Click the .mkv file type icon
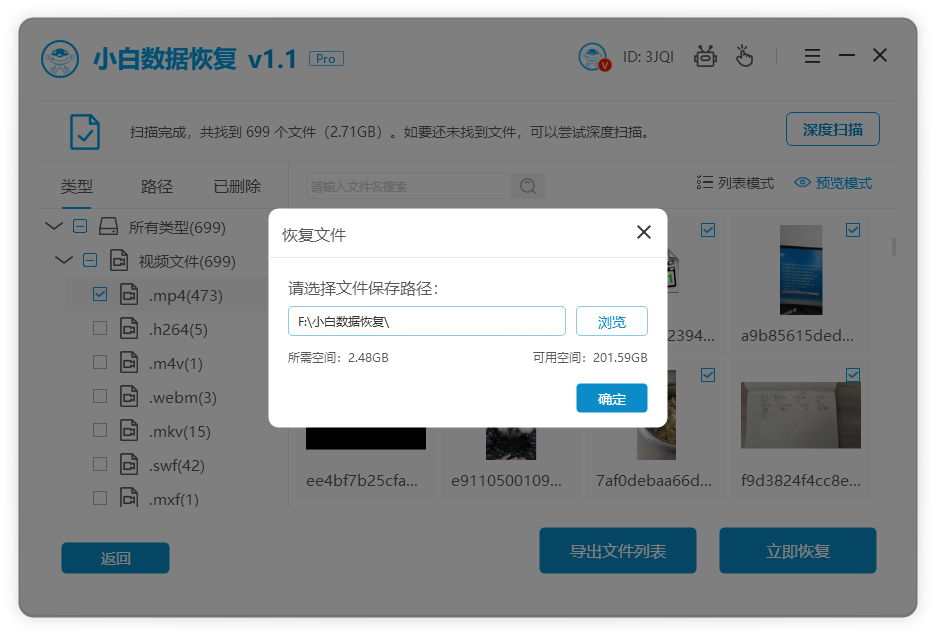This screenshot has height=636, width=936. coord(129,431)
